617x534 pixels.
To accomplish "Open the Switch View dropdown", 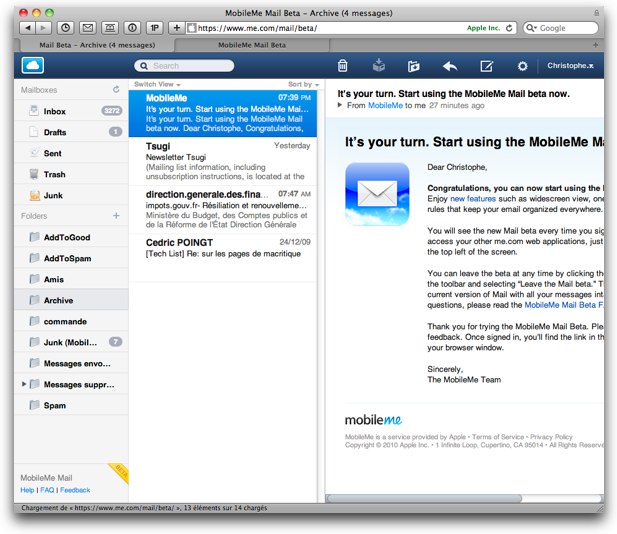I will pos(157,84).
